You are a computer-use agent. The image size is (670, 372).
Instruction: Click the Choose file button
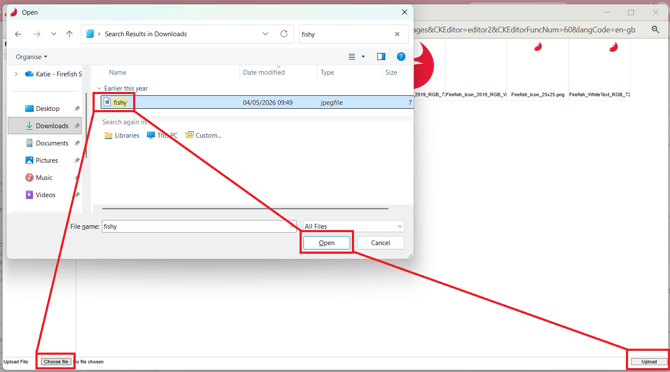(x=56, y=362)
